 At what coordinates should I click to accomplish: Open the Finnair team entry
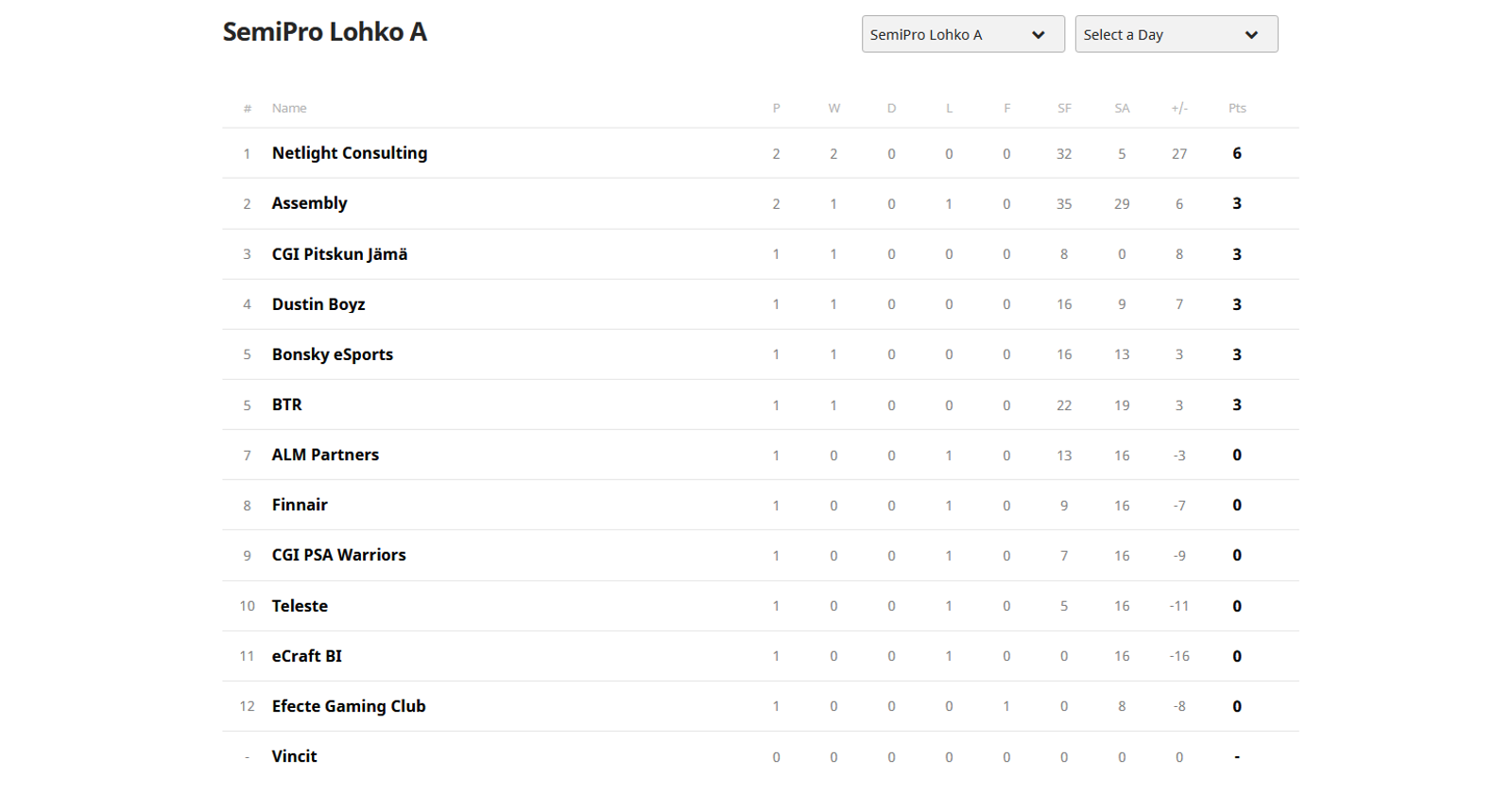pyautogui.click(x=300, y=505)
